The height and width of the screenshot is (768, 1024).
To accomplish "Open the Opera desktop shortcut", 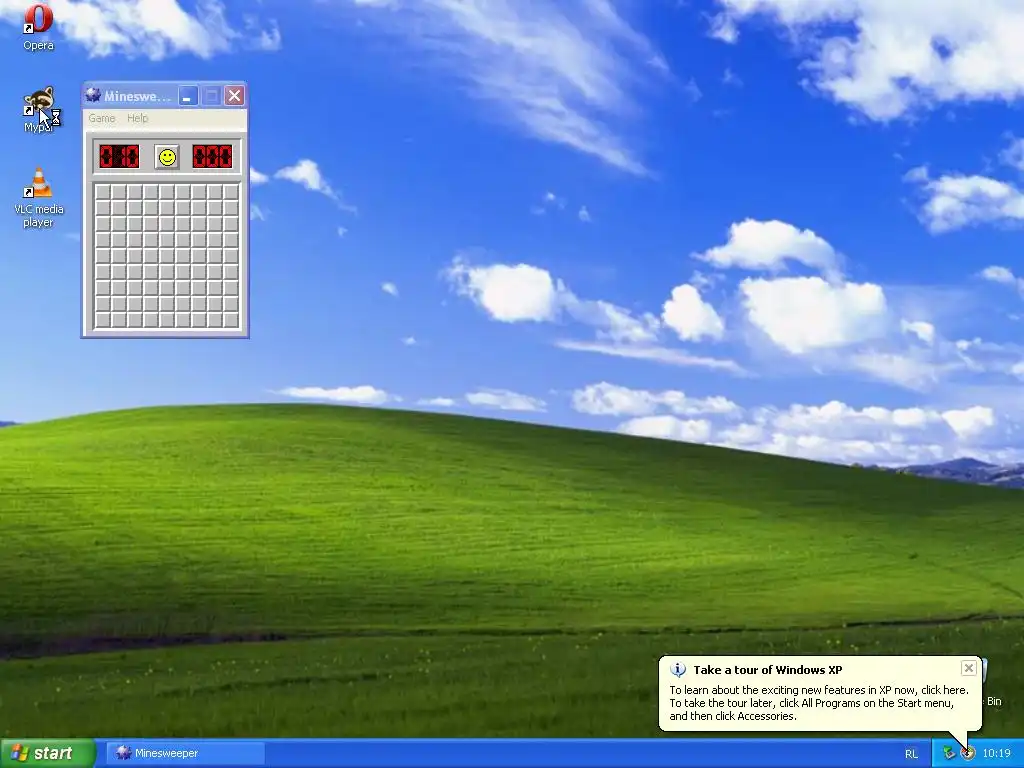I will [38, 19].
